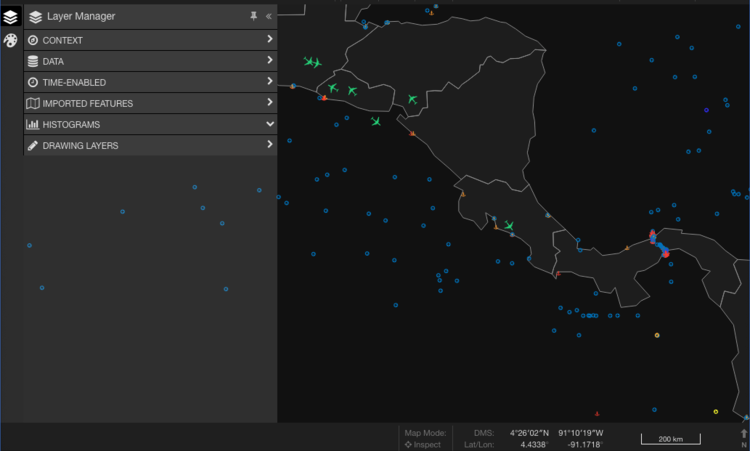Select the green aircraft near Costa Rica
750x451 pixels.
click(x=509, y=225)
